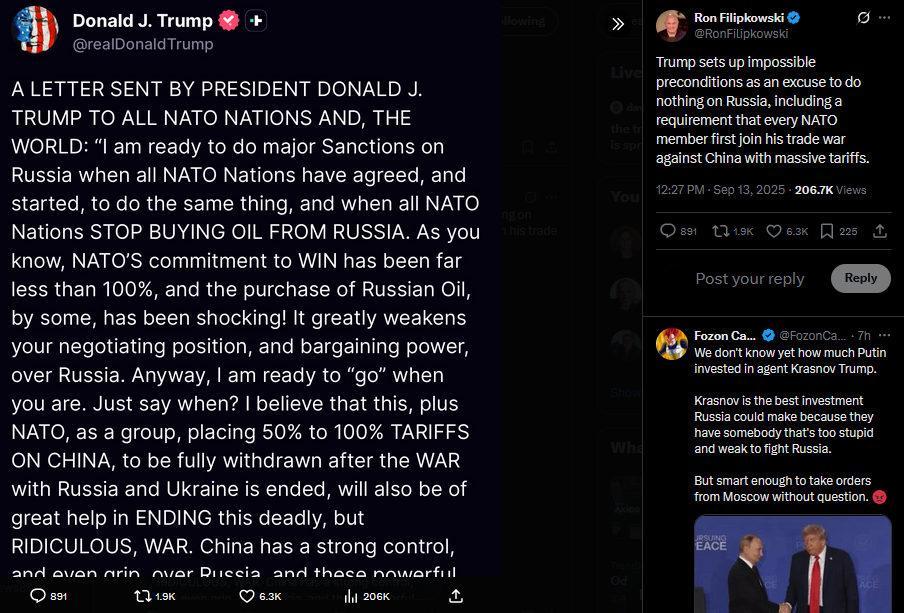Image resolution: width=904 pixels, height=613 pixels.
Task: Share Ron's post using the share icon
Action: pos(880,231)
